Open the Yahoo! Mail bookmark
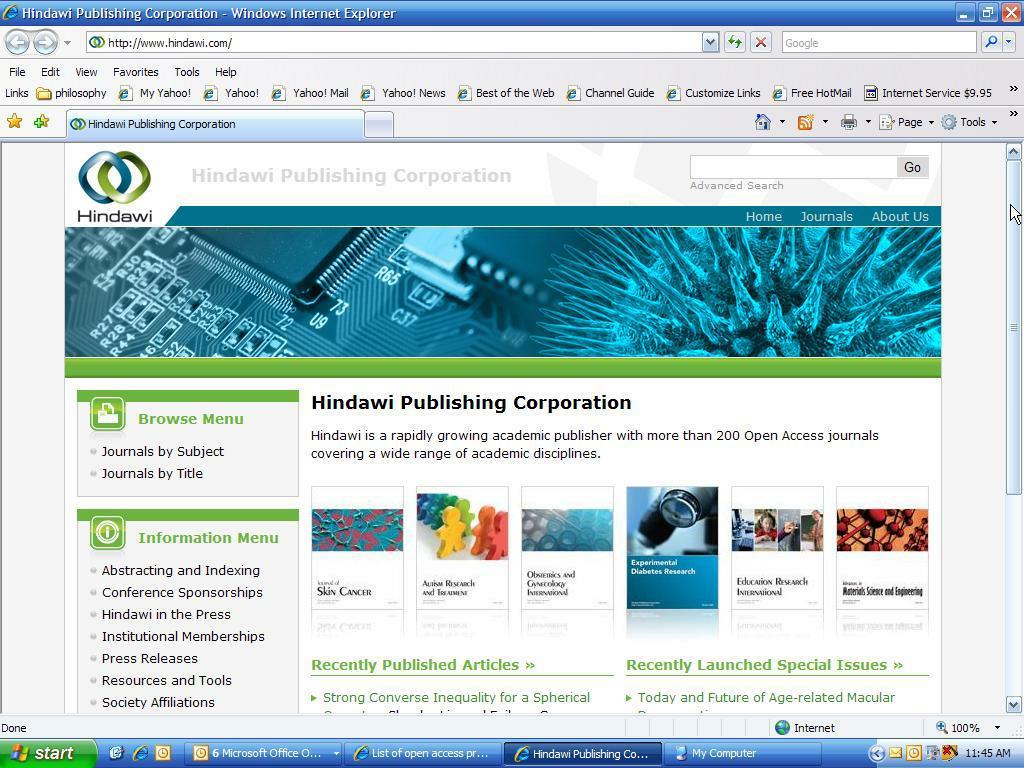Viewport: 1024px width, 768px height. pos(310,93)
